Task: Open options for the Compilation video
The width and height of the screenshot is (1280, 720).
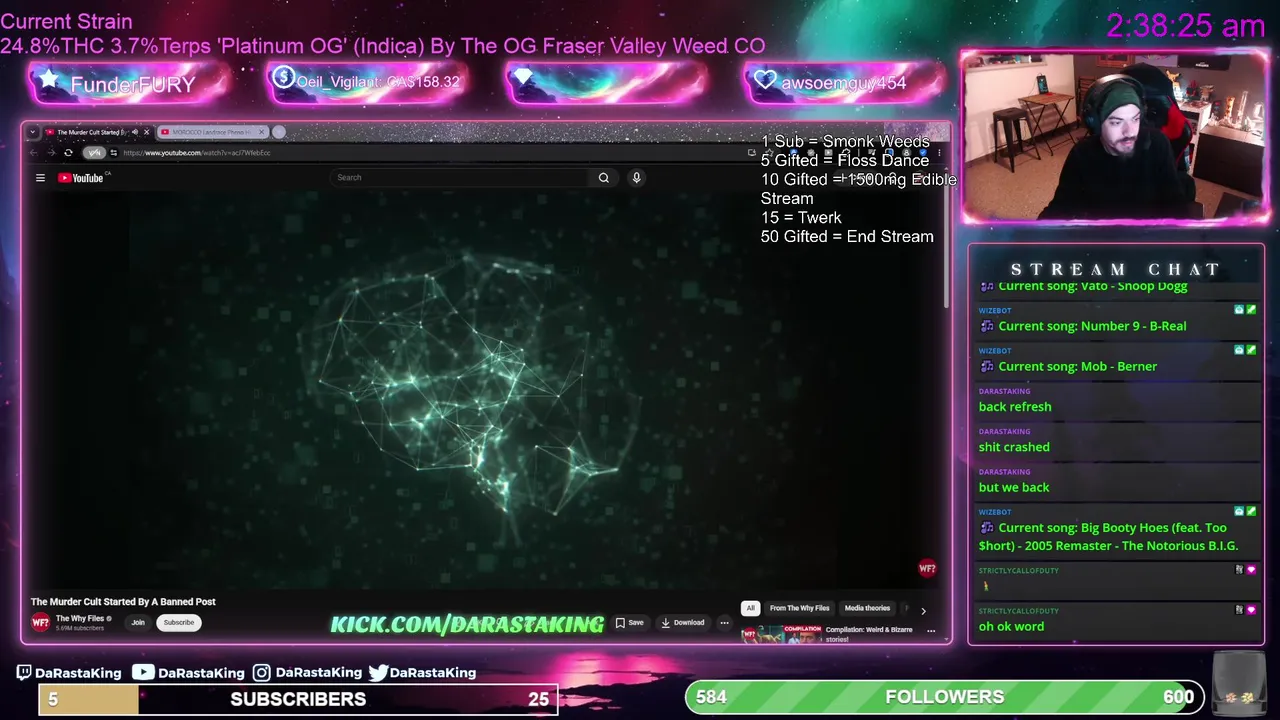Action: 931,631
